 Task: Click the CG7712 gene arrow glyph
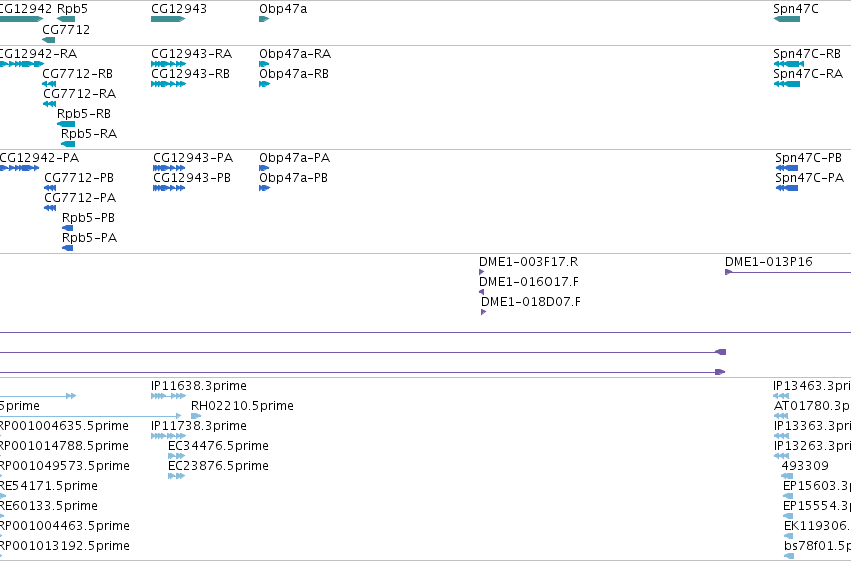pyautogui.click(x=48, y=40)
